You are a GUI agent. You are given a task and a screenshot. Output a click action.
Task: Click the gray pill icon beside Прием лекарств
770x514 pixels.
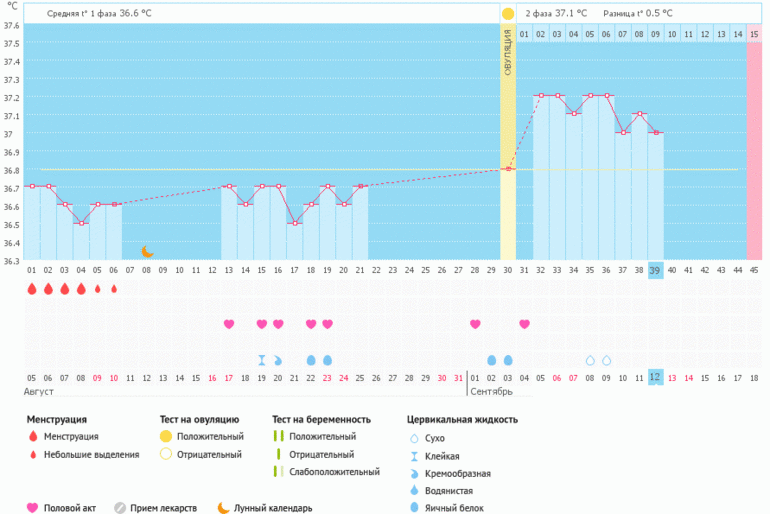pos(120,508)
